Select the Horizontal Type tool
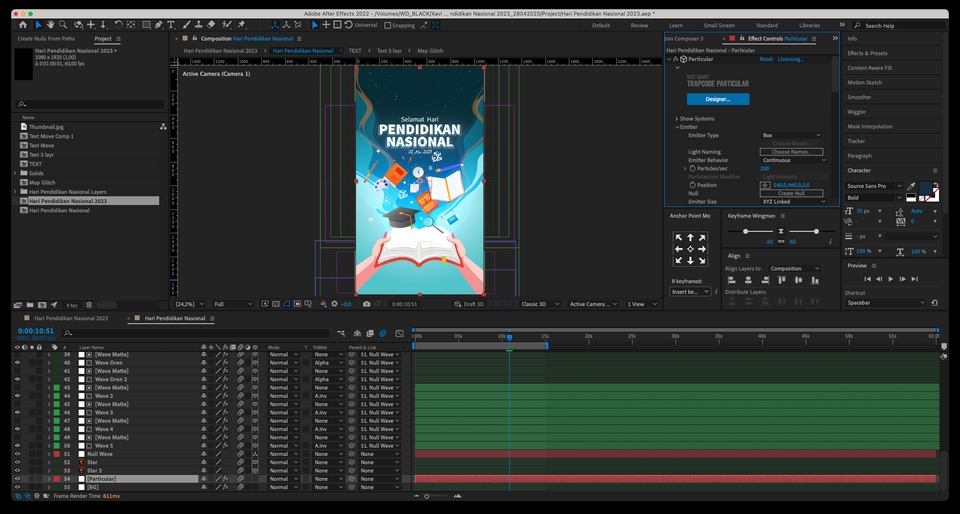The height and width of the screenshot is (514, 960). click(171, 25)
